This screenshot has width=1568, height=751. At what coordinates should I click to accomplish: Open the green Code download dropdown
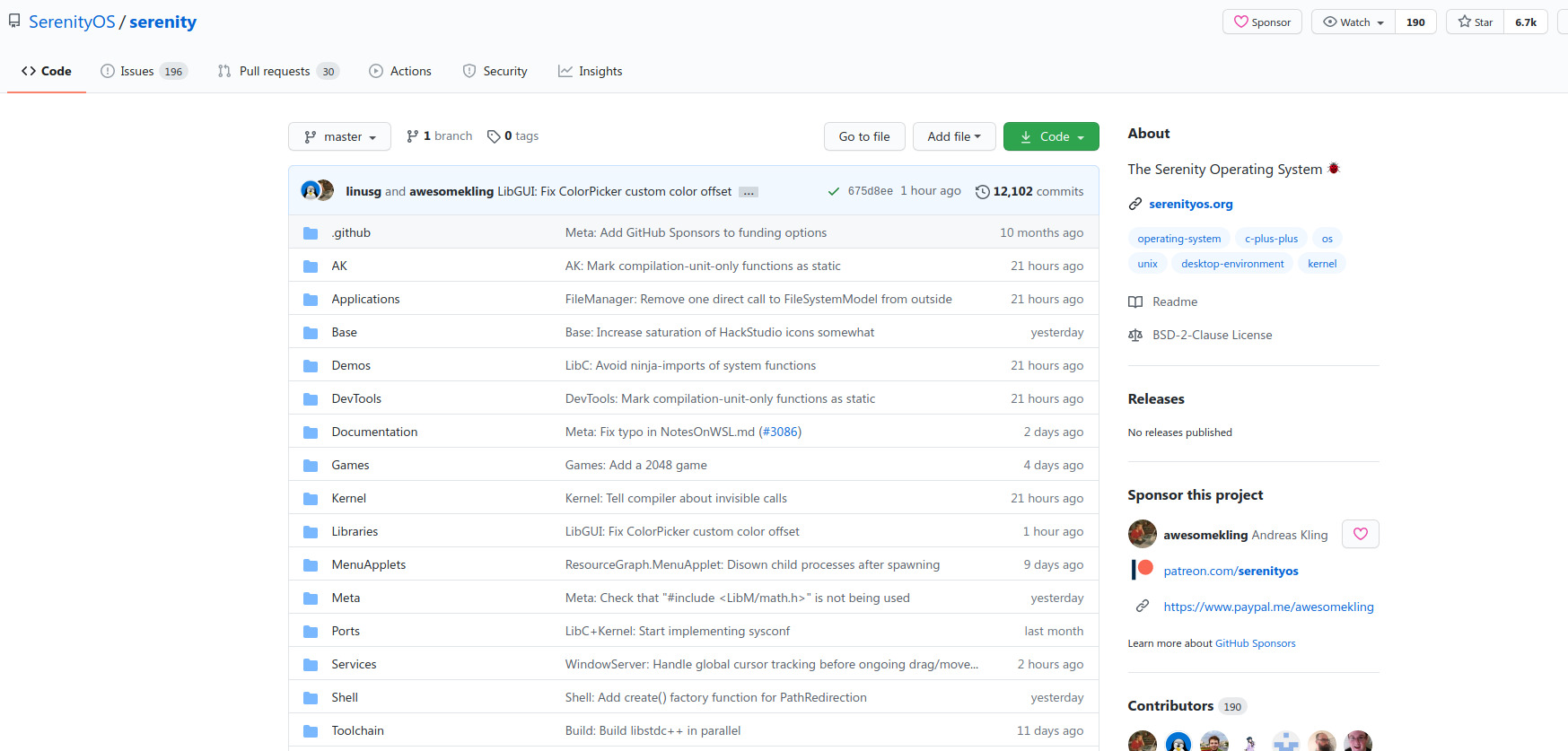[x=1051, y=136]
